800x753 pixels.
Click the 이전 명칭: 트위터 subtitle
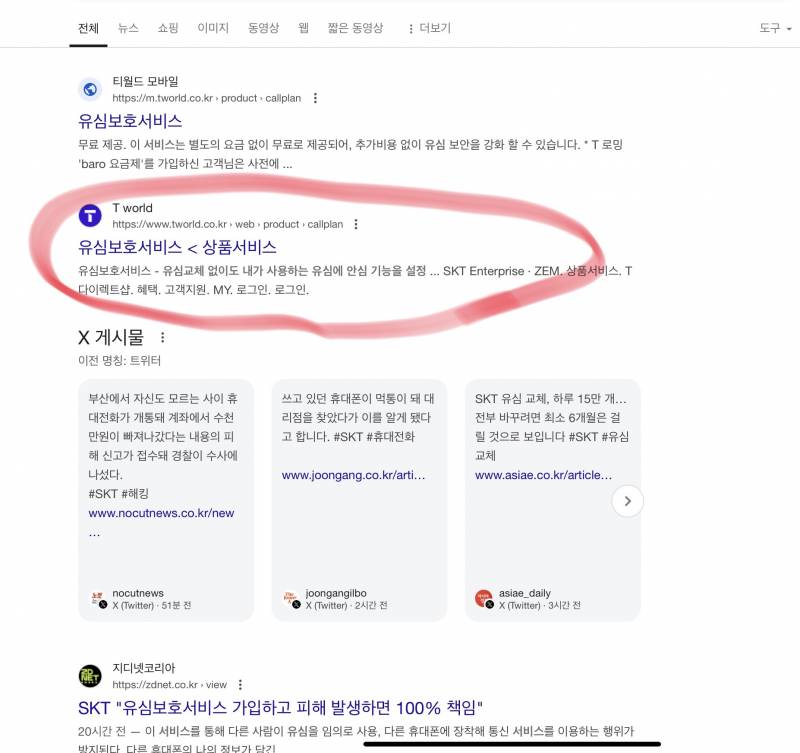119,361
